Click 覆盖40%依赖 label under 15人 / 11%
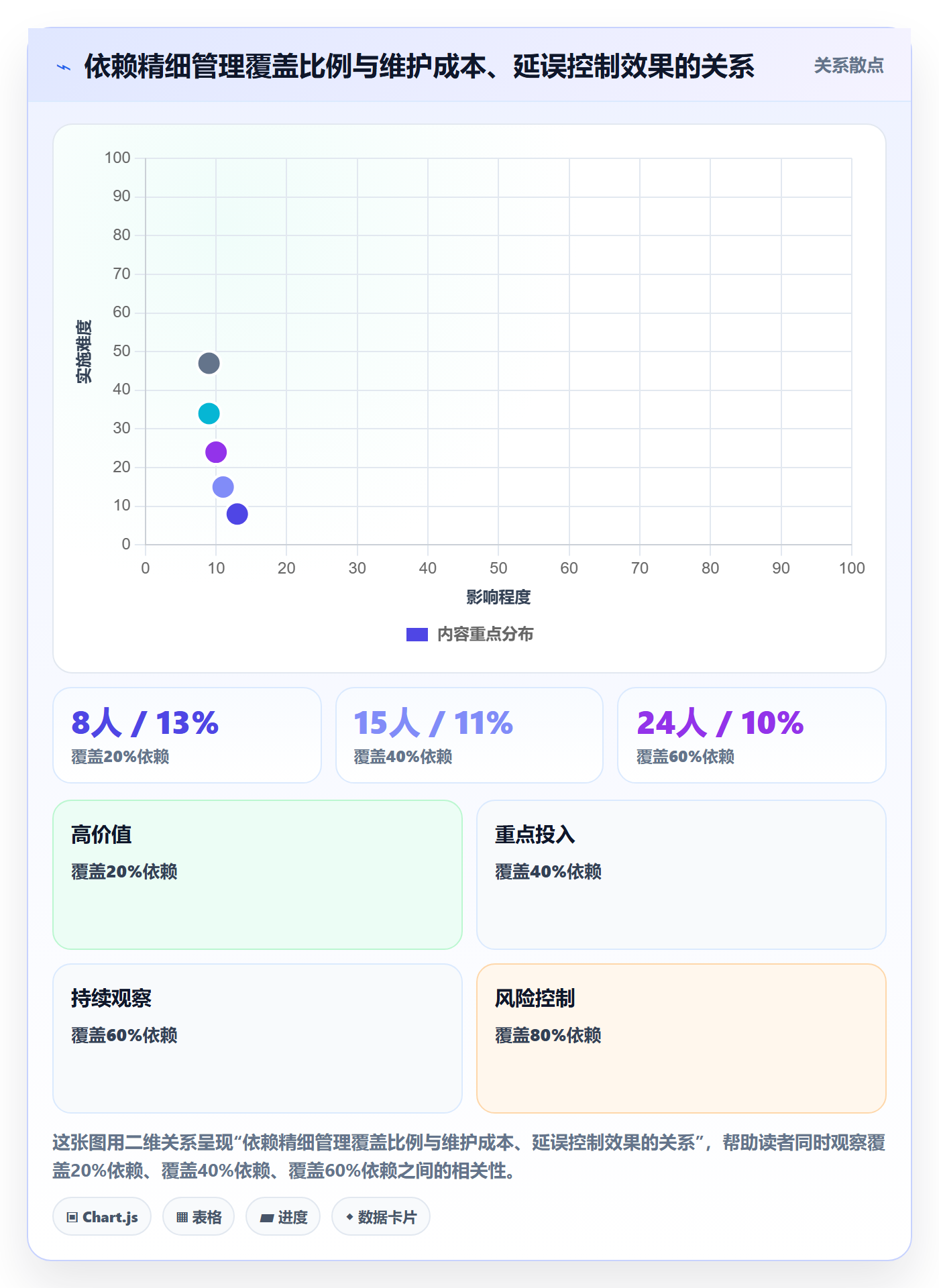 pyautogui.click(x=403, y=757)
